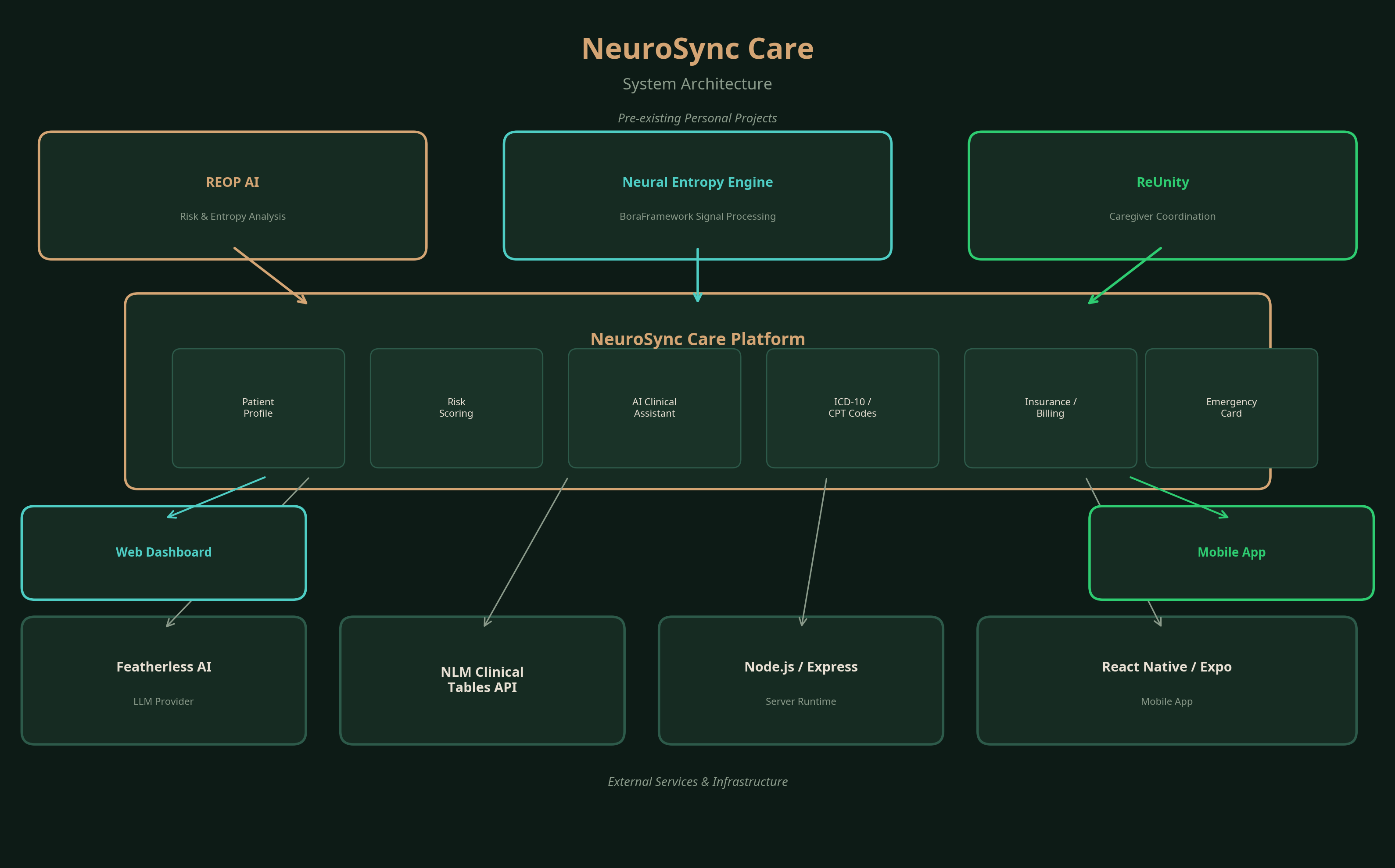Click the System Architecture subtitle
Viewport: 1395px width, 868px height.
tap(697, 84)
